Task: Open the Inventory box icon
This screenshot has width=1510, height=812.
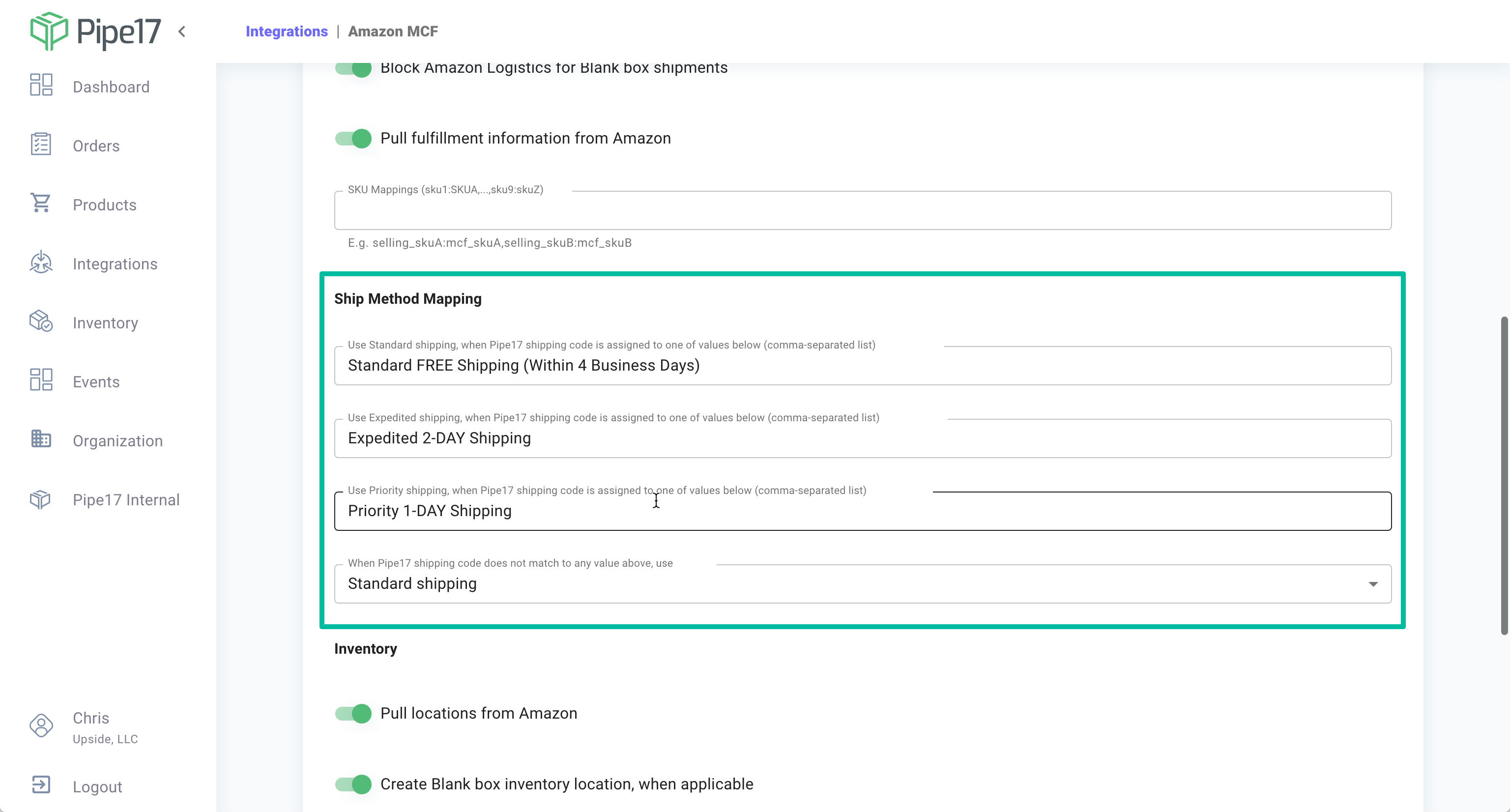Action: pos(41,321)
